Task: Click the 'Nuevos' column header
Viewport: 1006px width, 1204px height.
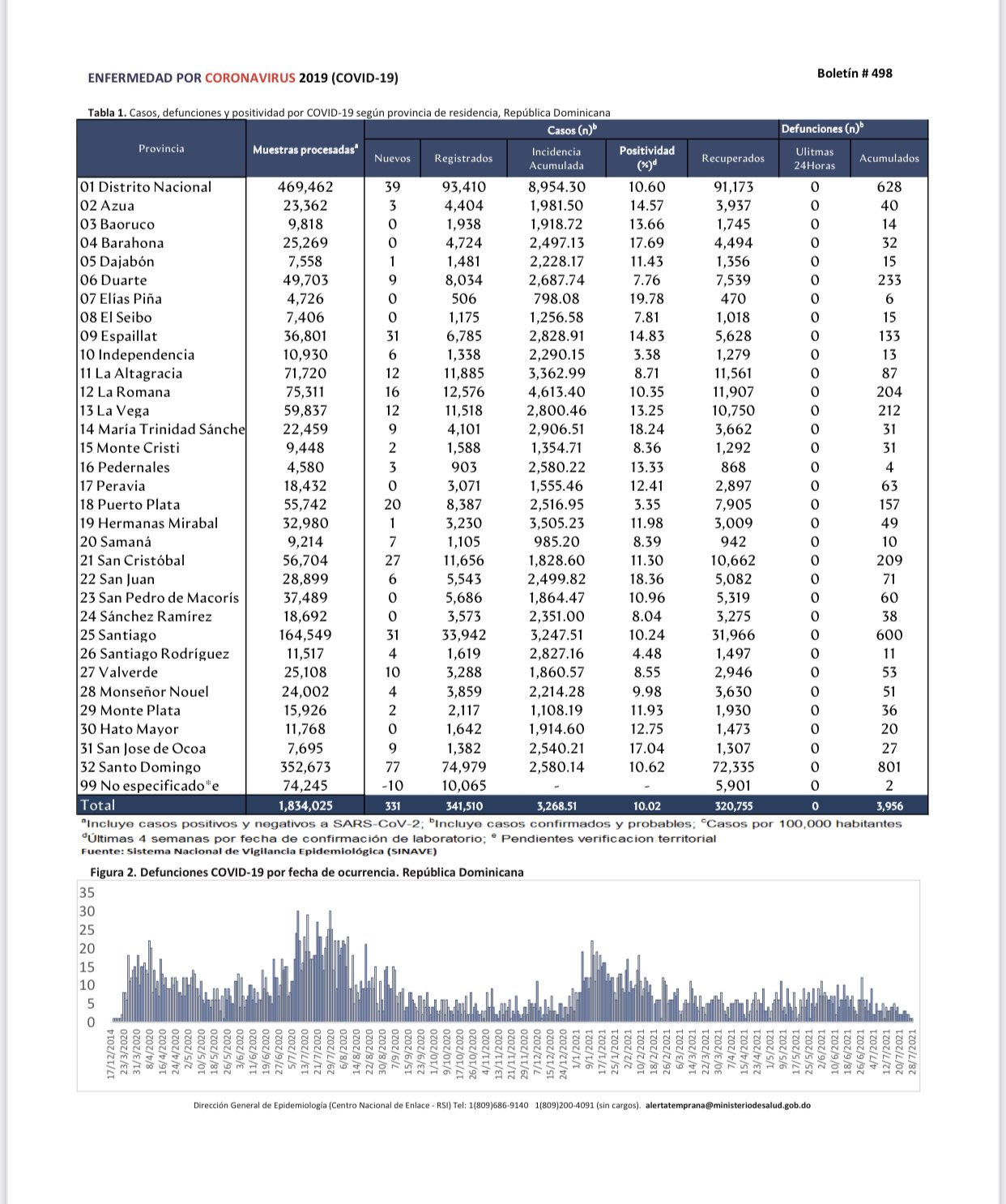Action: (x=392, y=158)
